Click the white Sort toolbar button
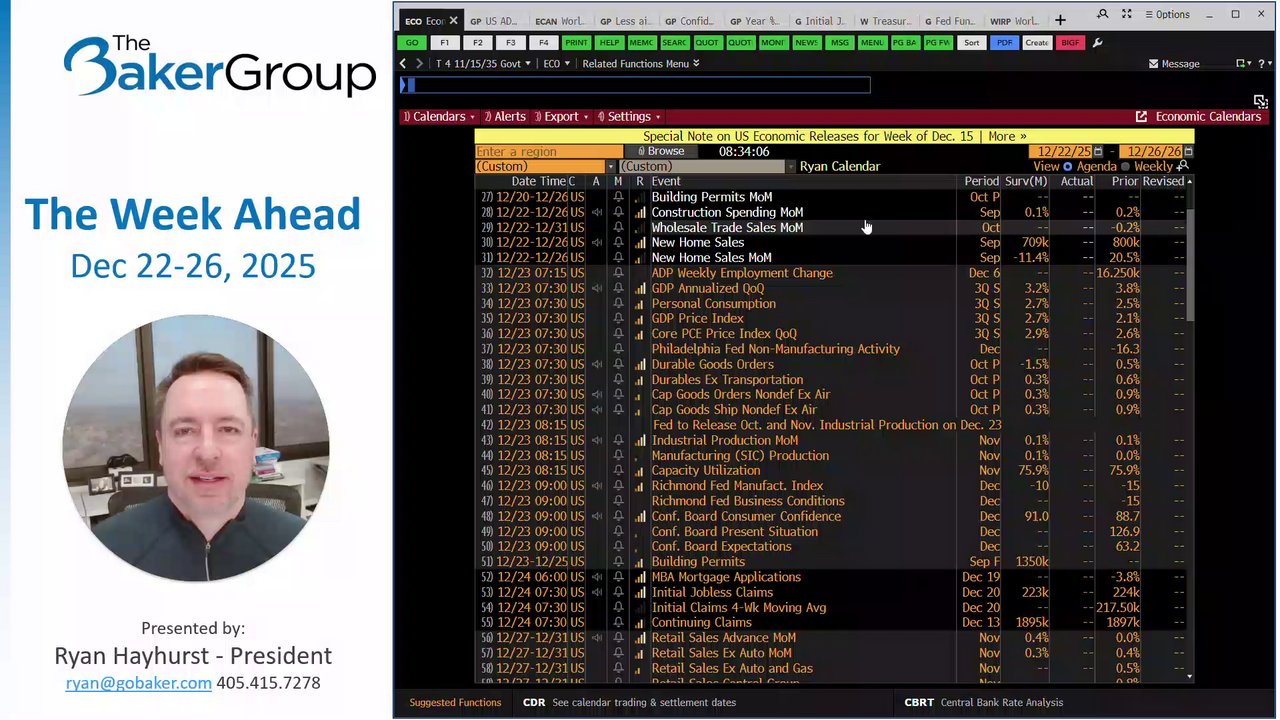This screenshot has width=1280, height=720. pyautogui.click(x=971, y=43)
